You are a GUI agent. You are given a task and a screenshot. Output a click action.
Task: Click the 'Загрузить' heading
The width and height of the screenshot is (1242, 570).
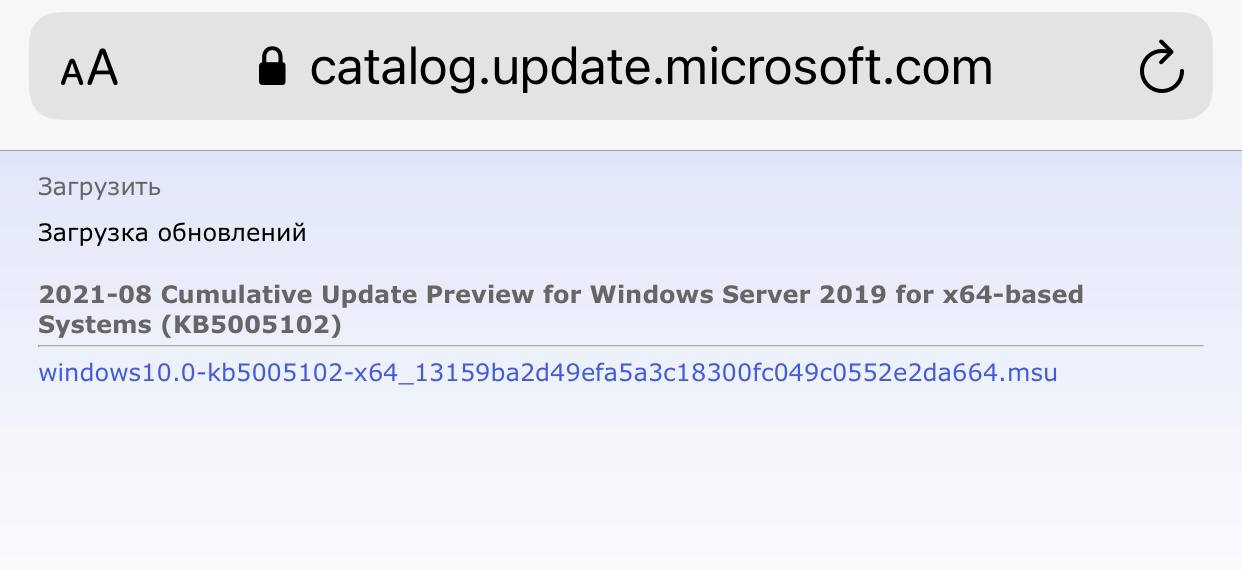tap(99, 187)
